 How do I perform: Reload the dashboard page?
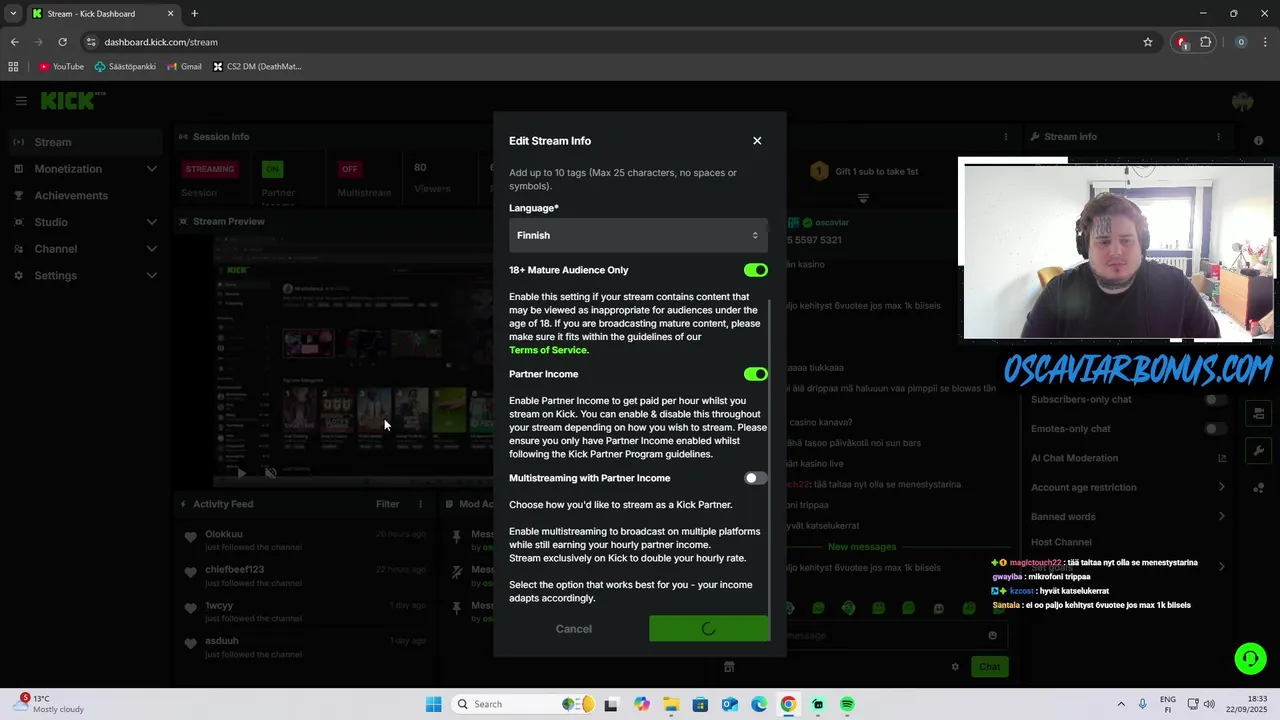click(62, 42)
